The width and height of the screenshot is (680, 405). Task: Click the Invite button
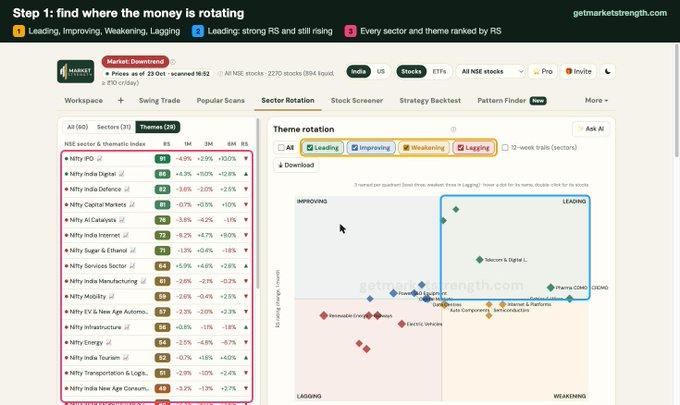(x=579, y=71)
